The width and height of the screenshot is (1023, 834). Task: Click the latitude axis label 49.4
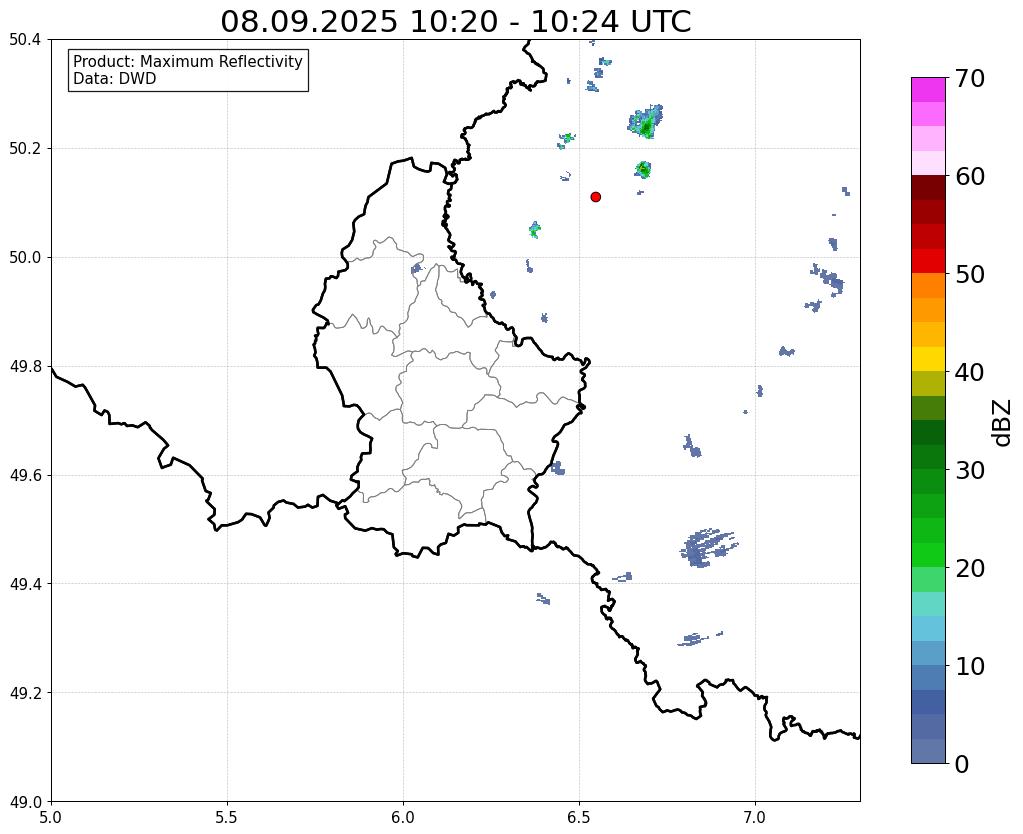tap(25, 584)
